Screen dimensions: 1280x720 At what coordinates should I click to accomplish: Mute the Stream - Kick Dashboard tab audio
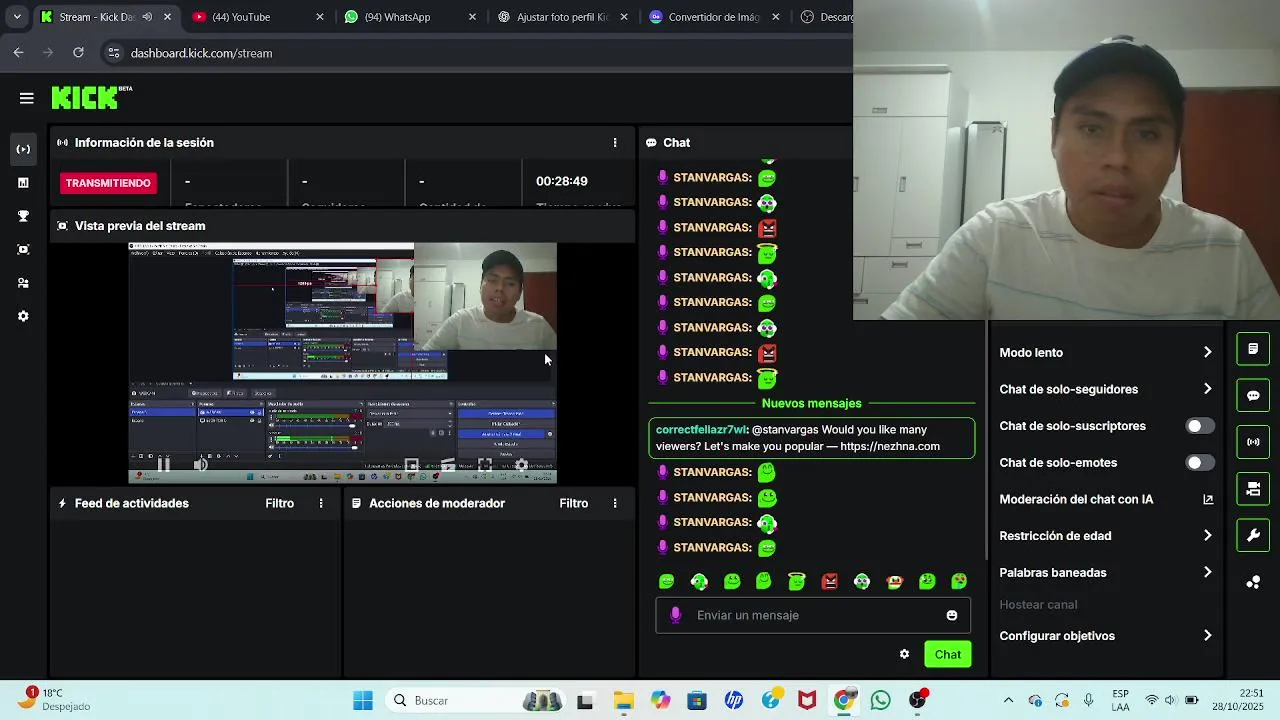147,17
